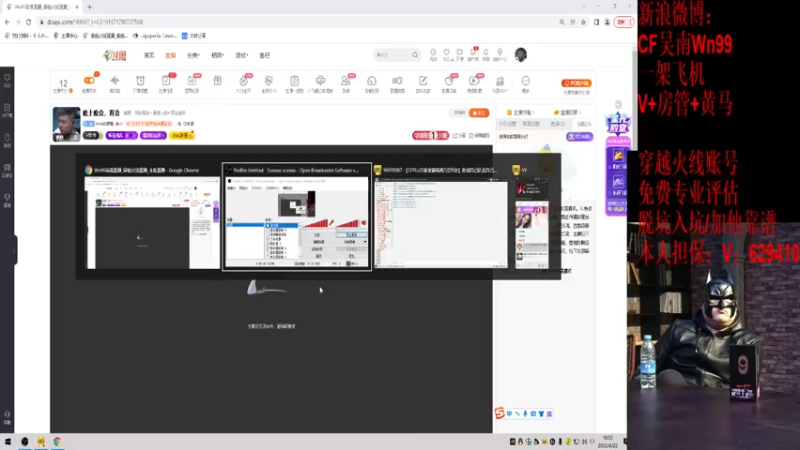Click the clipboard icon in streamer toolbar

(x=294, y=81)
